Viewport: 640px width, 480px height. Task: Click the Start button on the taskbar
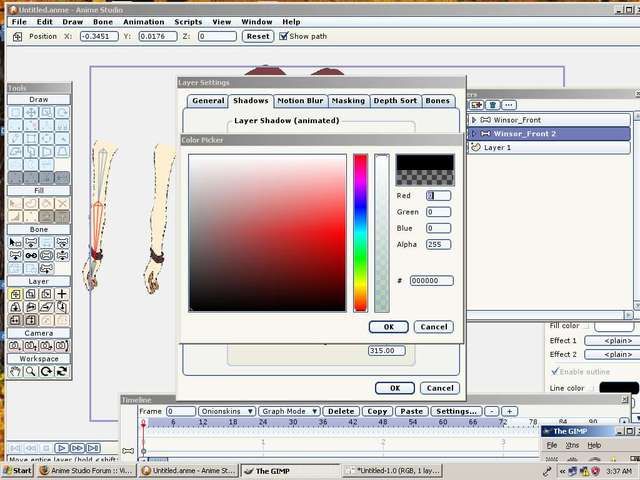point(18,471)
